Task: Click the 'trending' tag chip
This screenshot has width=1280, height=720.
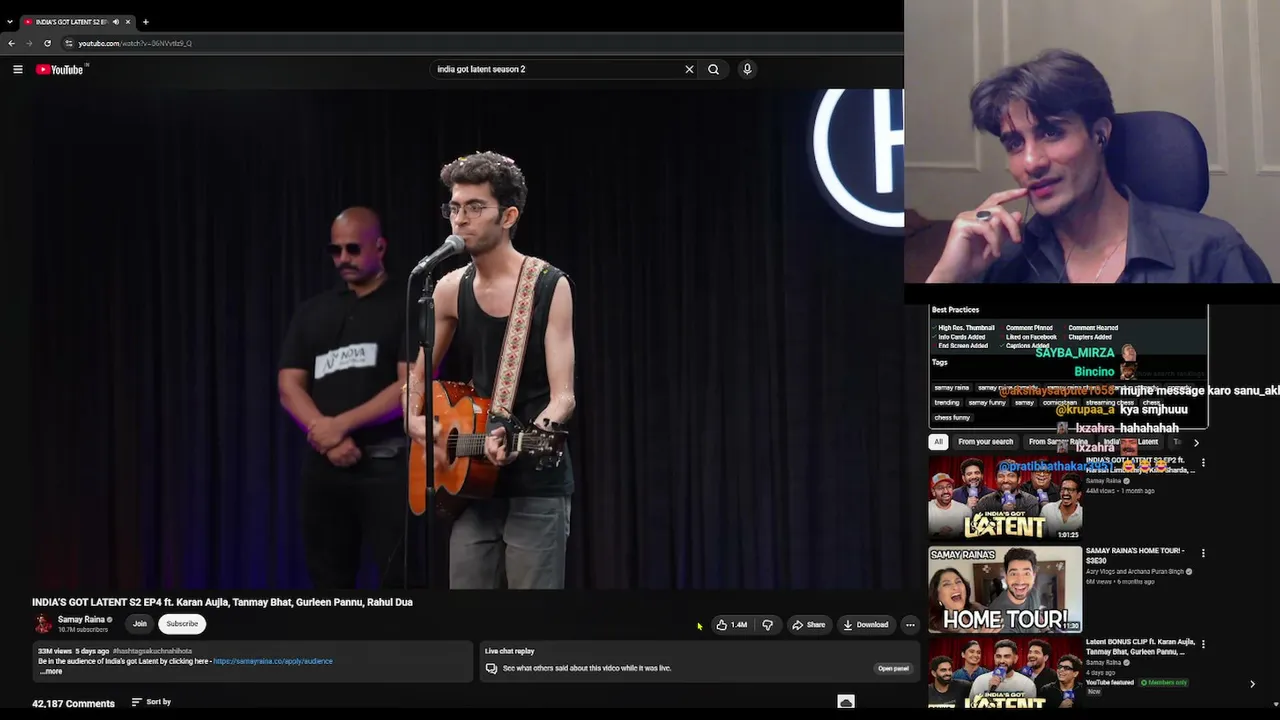Action: 947,403
